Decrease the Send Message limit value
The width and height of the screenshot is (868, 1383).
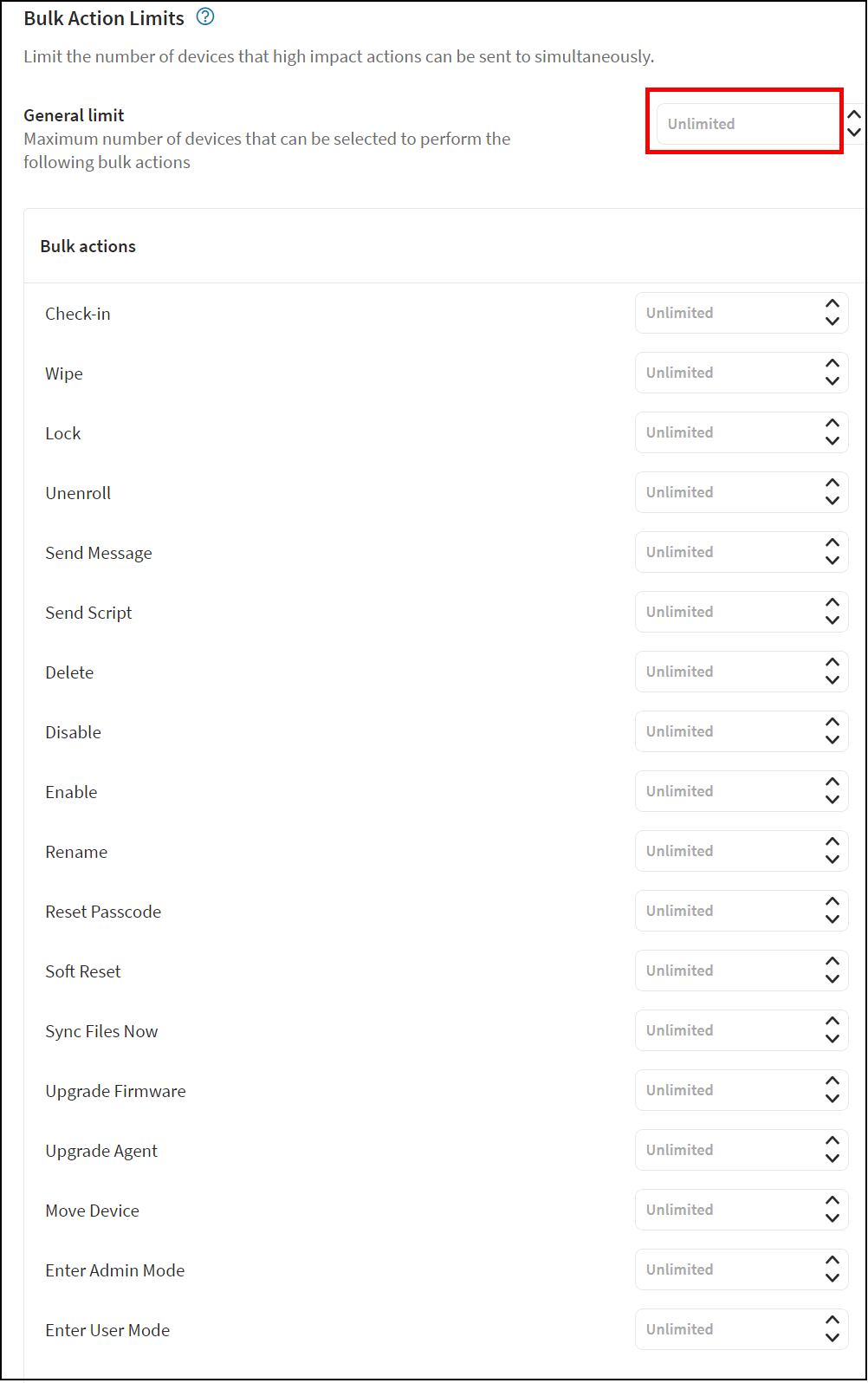pyautogui.click(x=832, y=561)
